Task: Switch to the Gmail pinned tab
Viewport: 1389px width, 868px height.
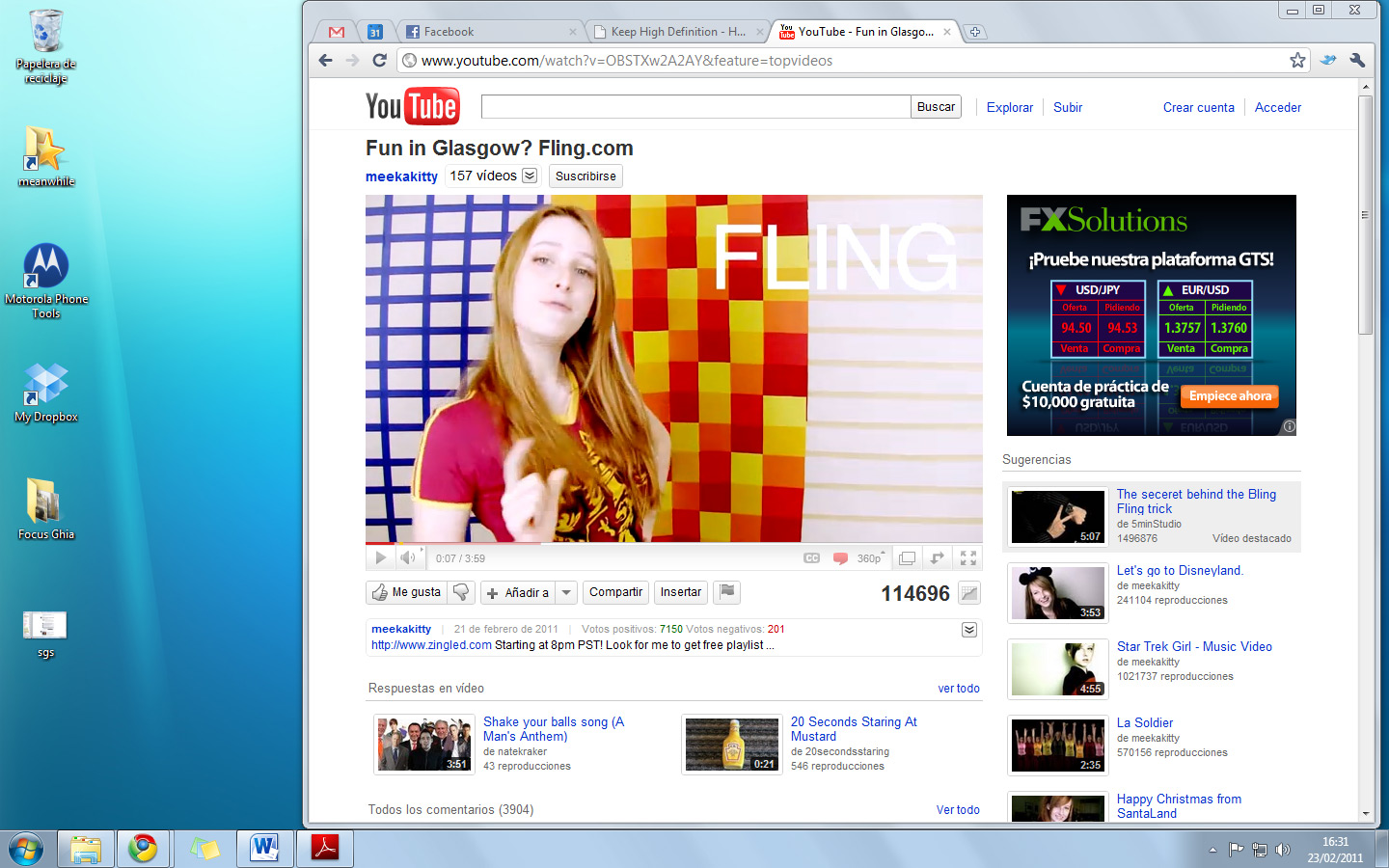Action: [x=337, y=32]
